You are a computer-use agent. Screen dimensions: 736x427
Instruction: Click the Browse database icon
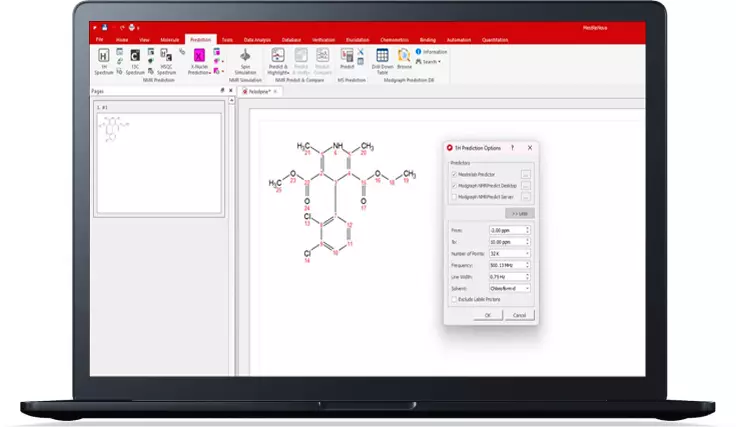404,58
